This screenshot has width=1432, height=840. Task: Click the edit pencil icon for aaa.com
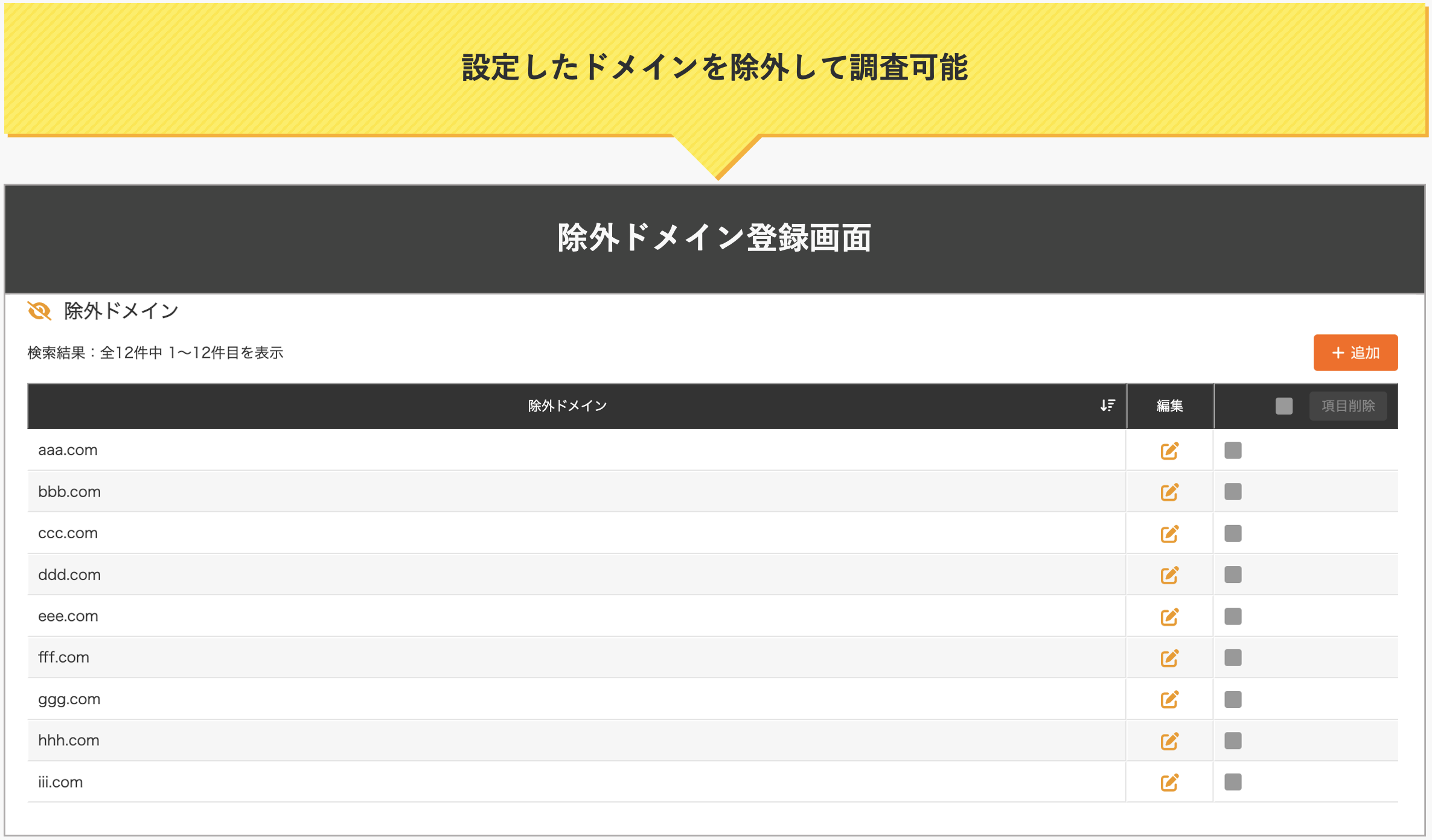click(x=1169, y=450)
